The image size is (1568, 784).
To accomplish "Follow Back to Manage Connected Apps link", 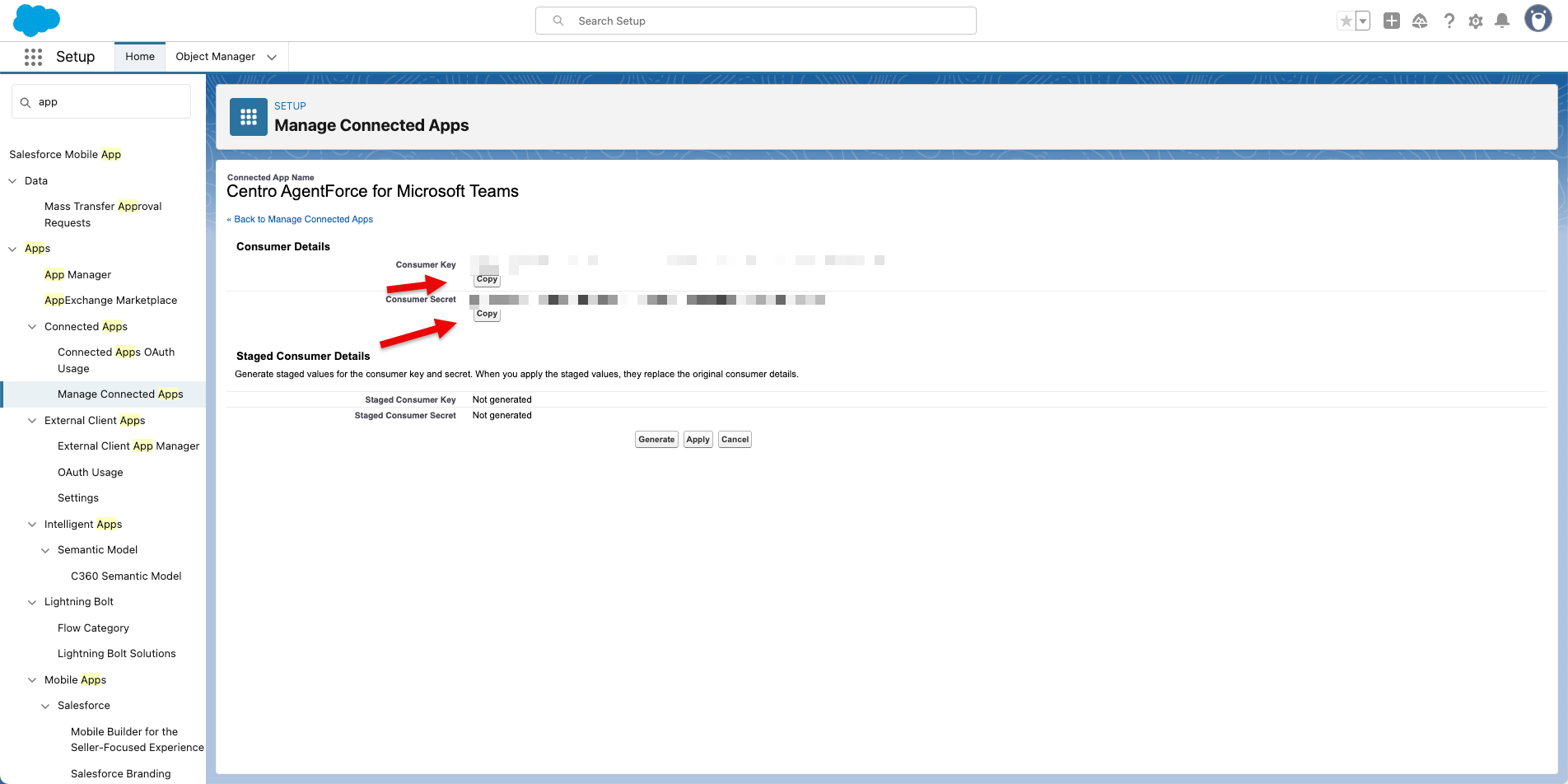I will click(303, 219).
